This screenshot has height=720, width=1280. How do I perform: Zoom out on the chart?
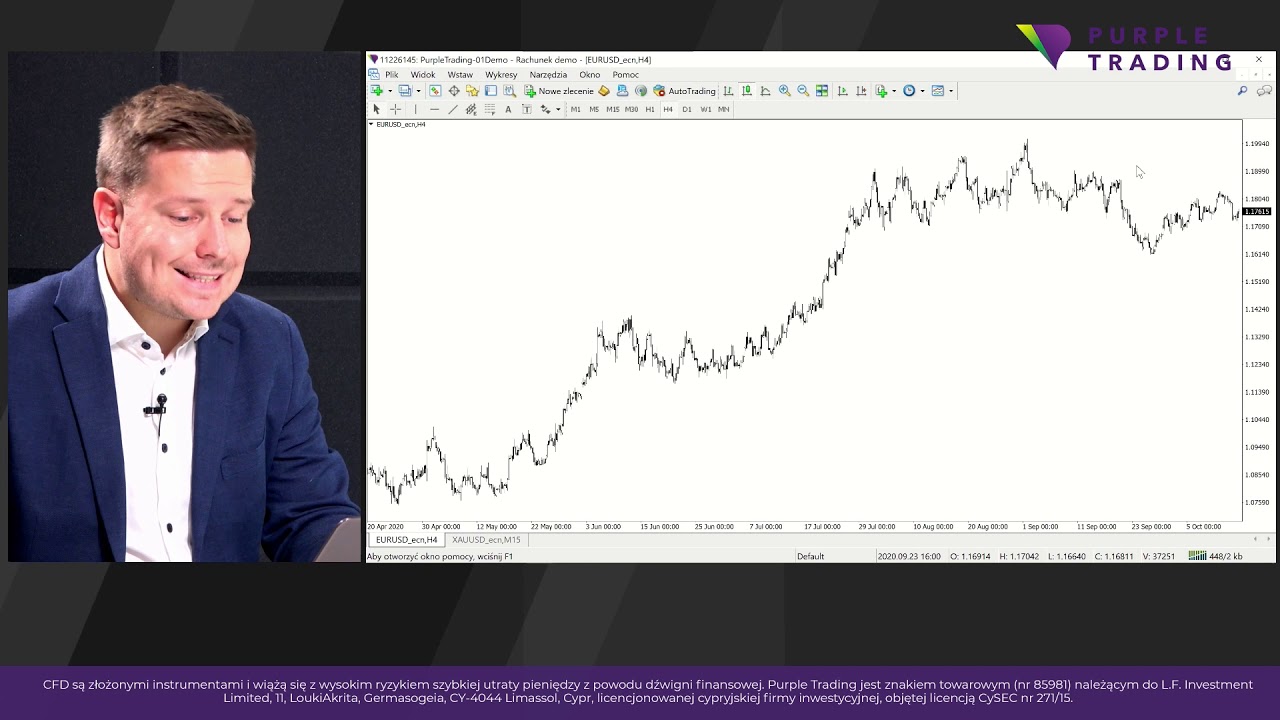coord(803,91)
